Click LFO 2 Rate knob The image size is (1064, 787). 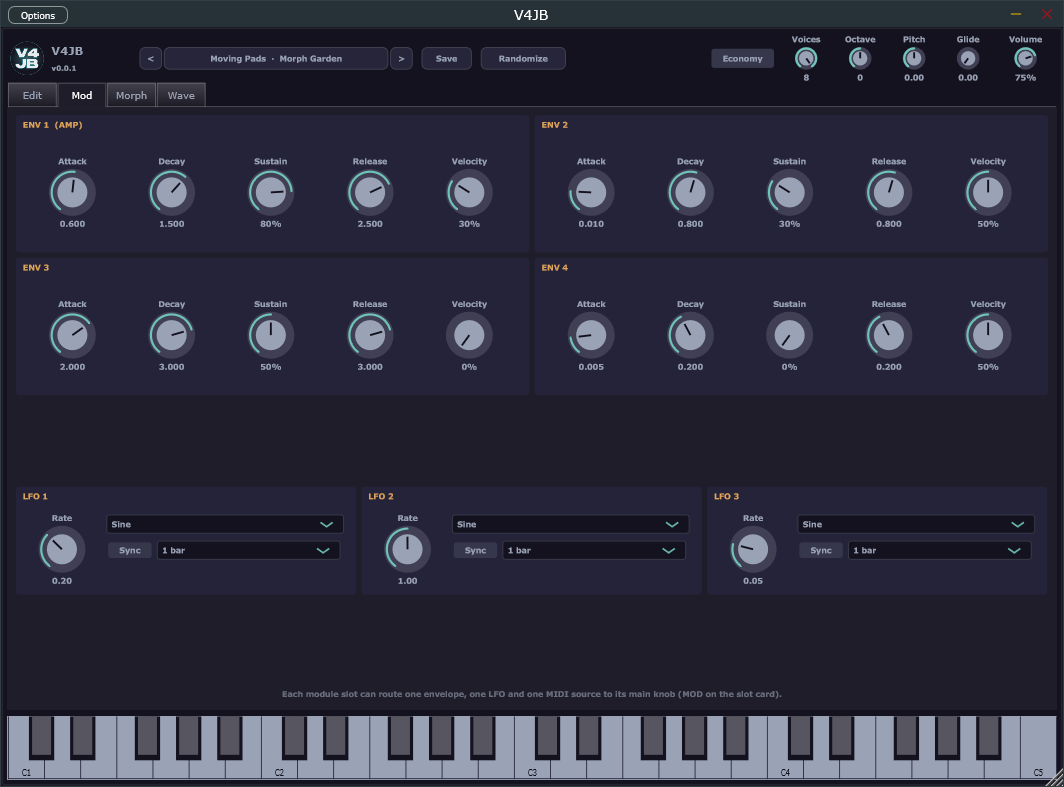click(407, 550)
